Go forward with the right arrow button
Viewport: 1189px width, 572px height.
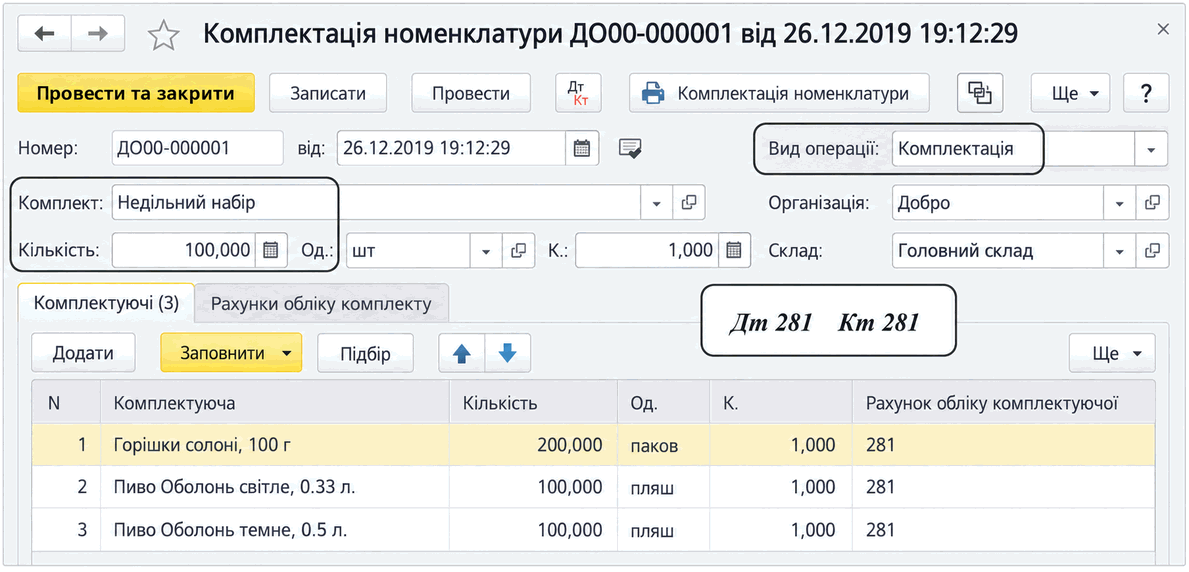[98, 33]
